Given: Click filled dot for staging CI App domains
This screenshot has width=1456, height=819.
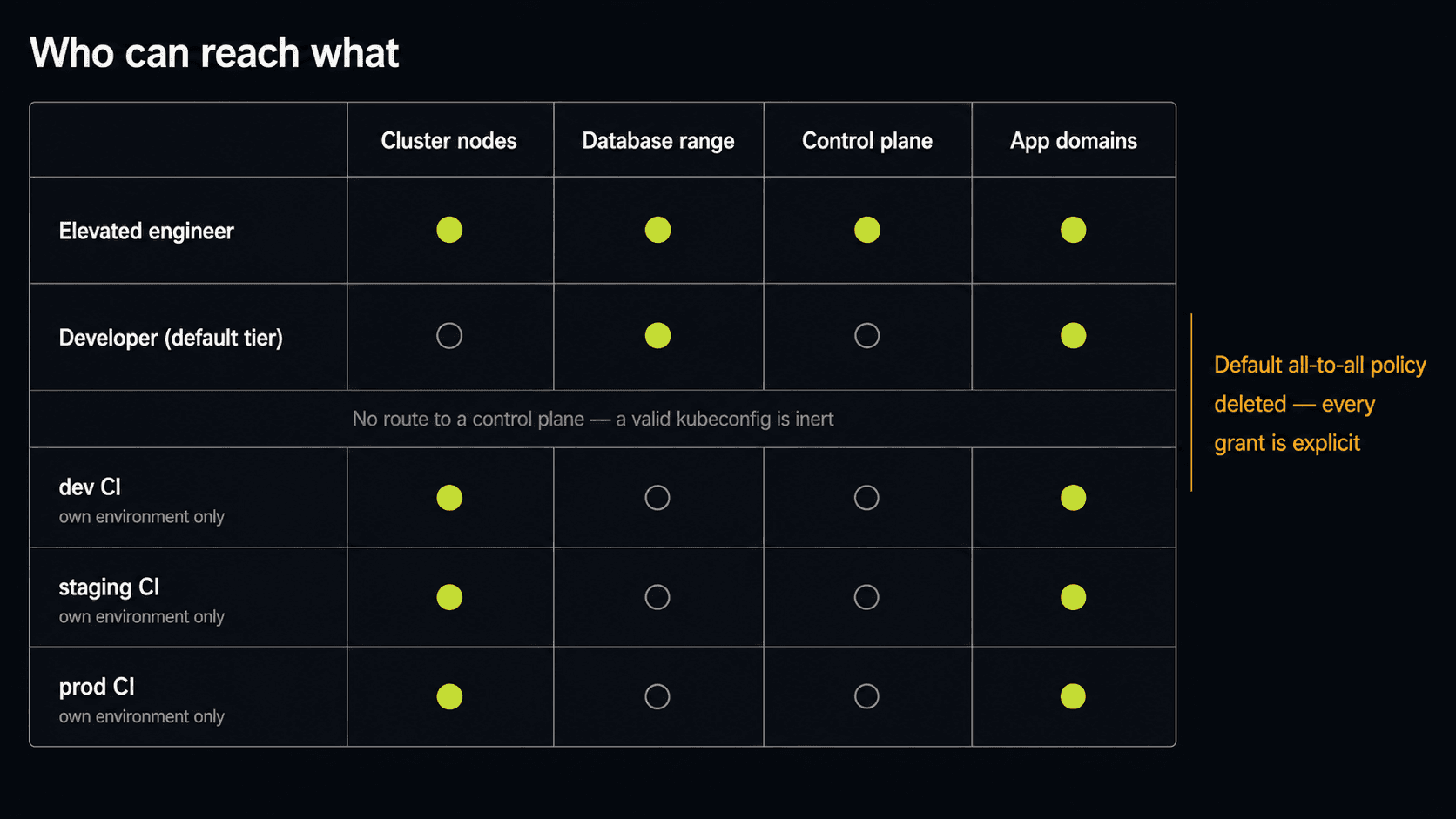Looking at the screenshot, I should [1074, 597].
